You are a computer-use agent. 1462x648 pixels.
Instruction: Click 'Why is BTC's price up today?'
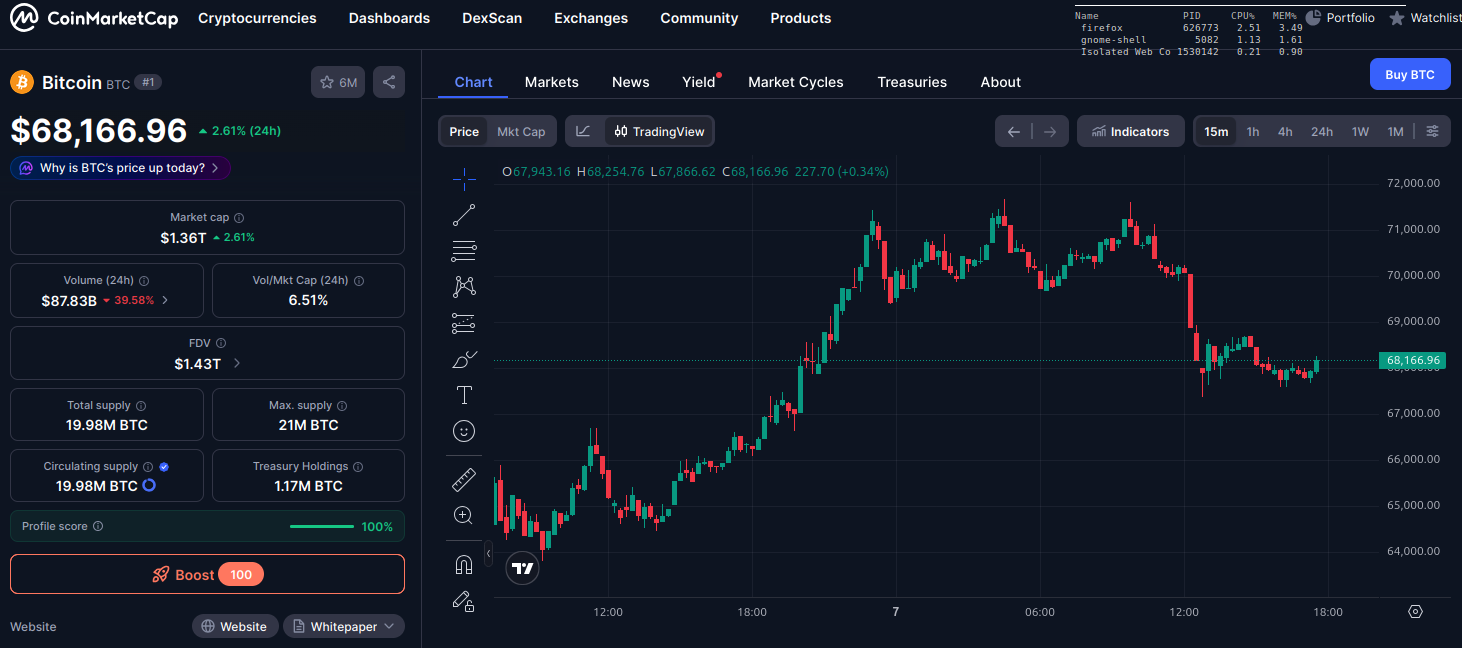point(121,168)
